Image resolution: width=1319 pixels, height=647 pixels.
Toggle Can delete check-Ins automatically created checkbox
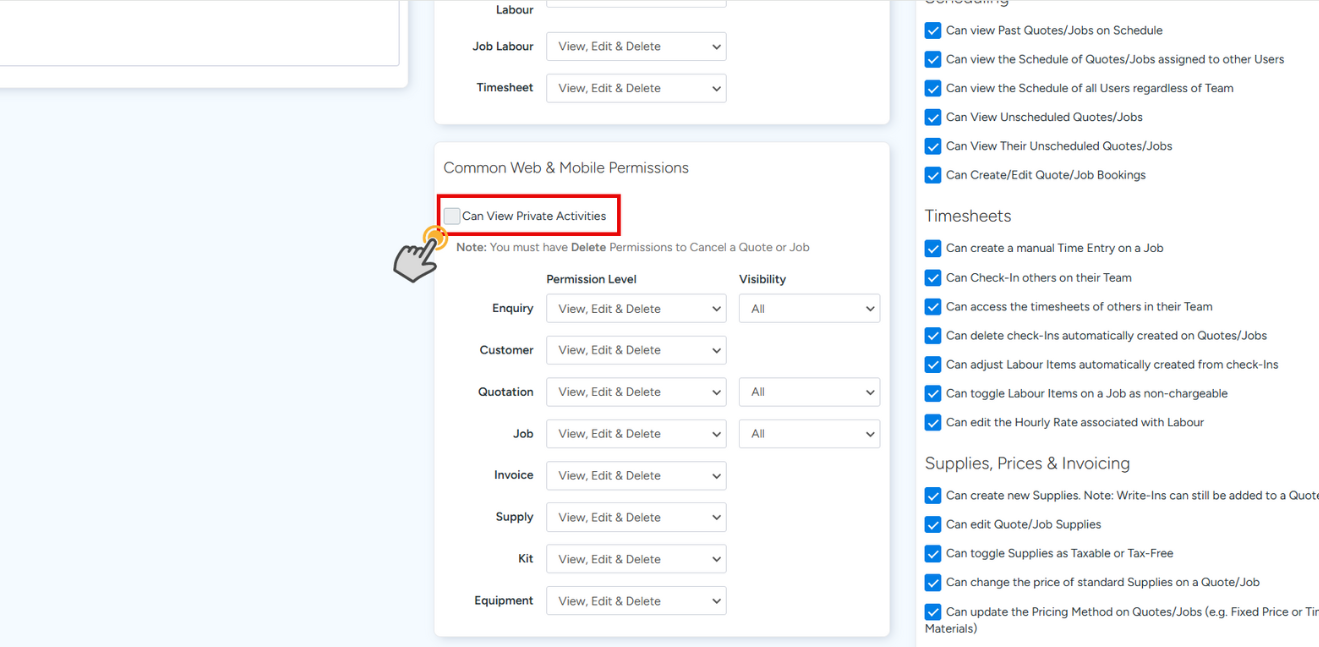[x=933, y=335]
